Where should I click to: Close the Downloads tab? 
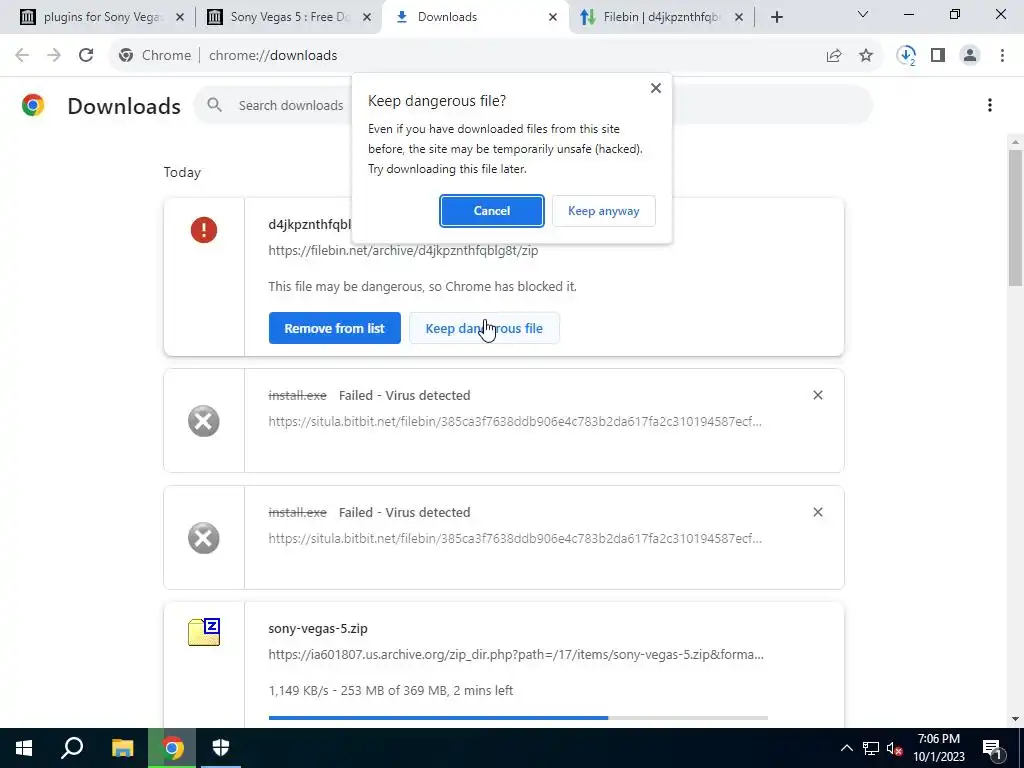[x=552, y=17]
